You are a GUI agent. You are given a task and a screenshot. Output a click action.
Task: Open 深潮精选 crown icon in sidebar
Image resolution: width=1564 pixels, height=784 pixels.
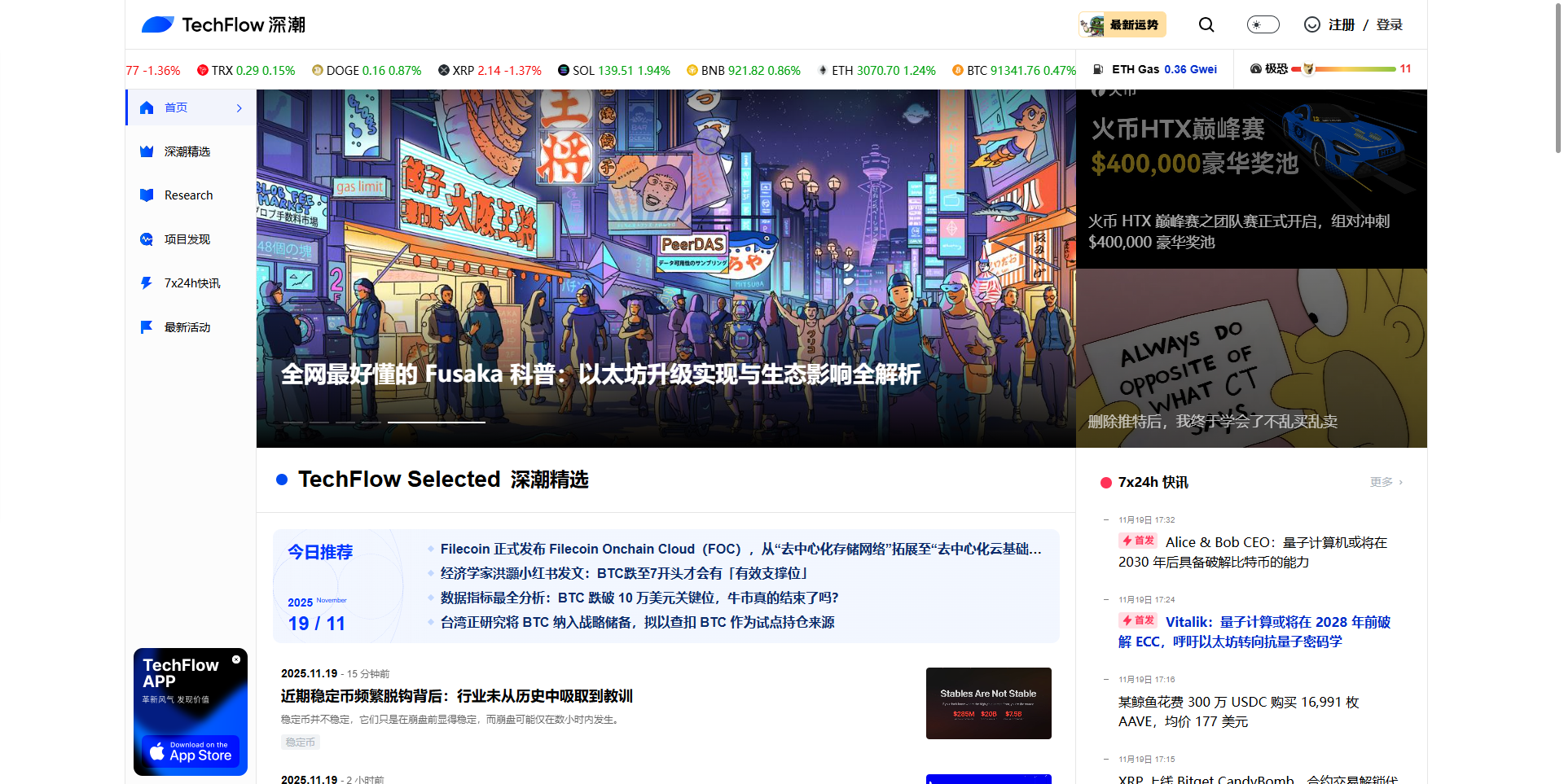tap(147, 151)
